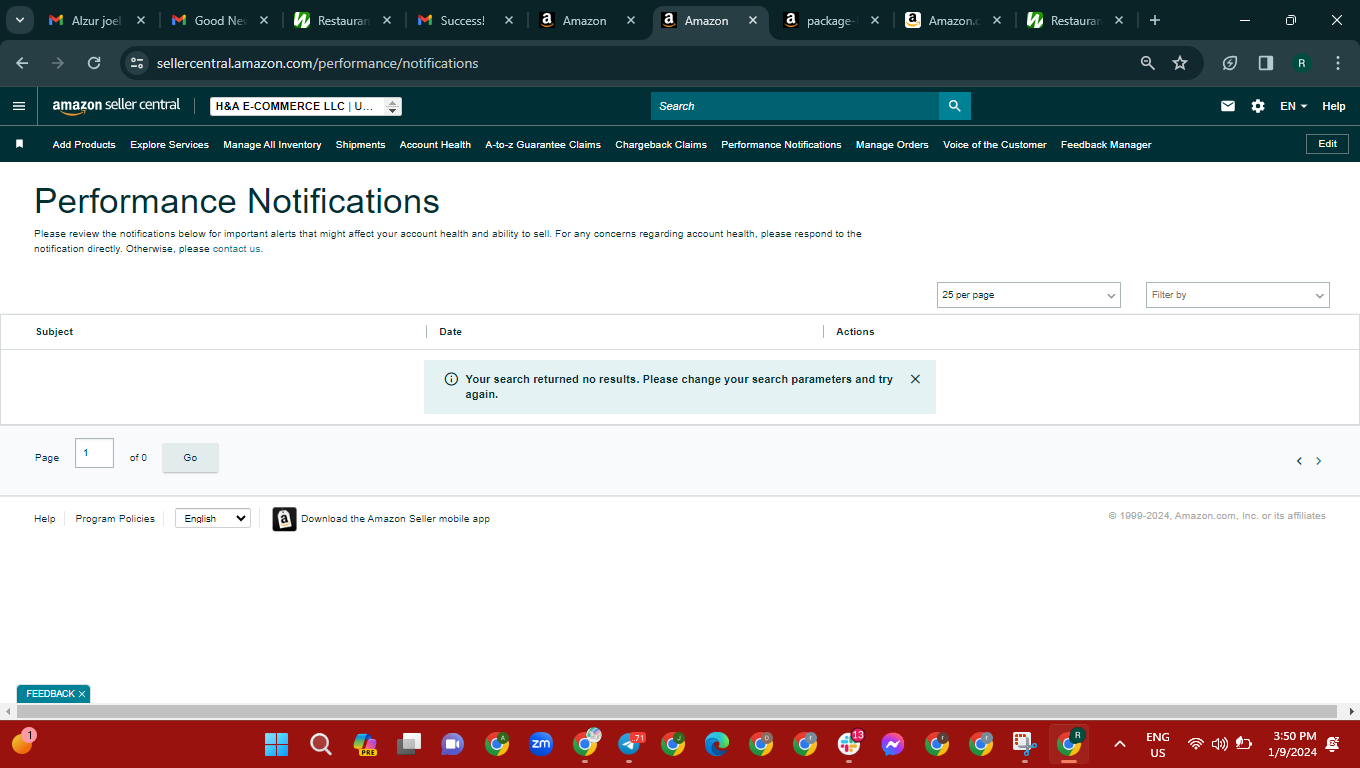Open A-to-z Guarantee Claims
This screenshot has height=768, width=1360.
[x=543, y=145]
